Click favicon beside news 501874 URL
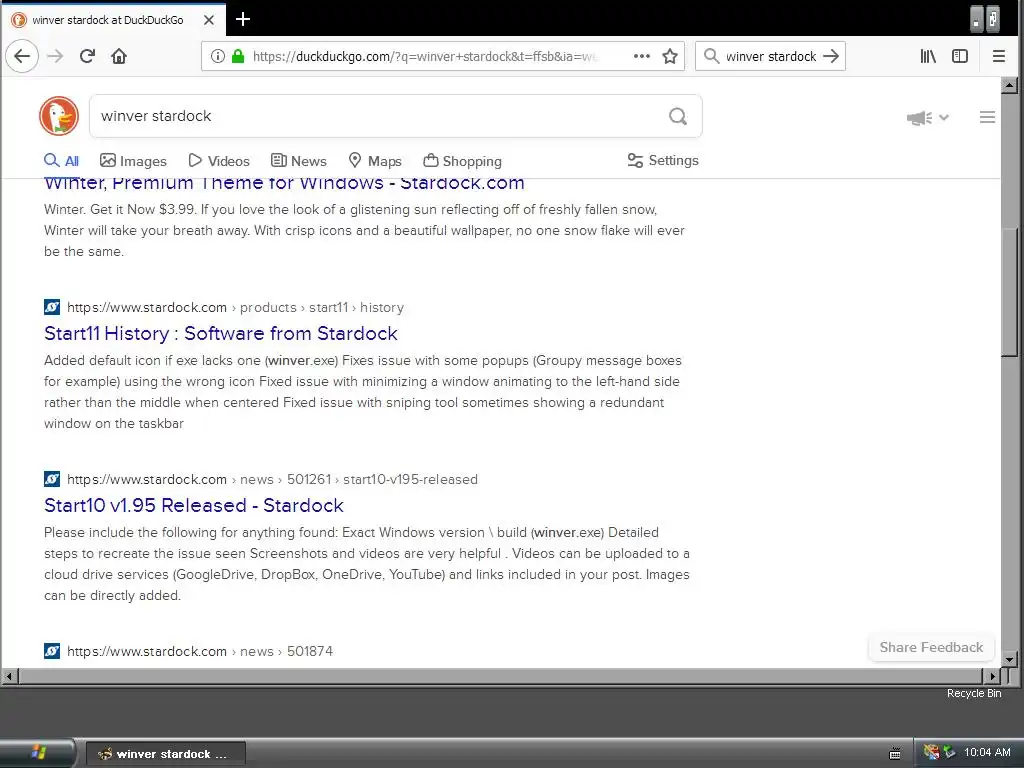Screen dimensions: 1024x768 click(x=52, y=650)
